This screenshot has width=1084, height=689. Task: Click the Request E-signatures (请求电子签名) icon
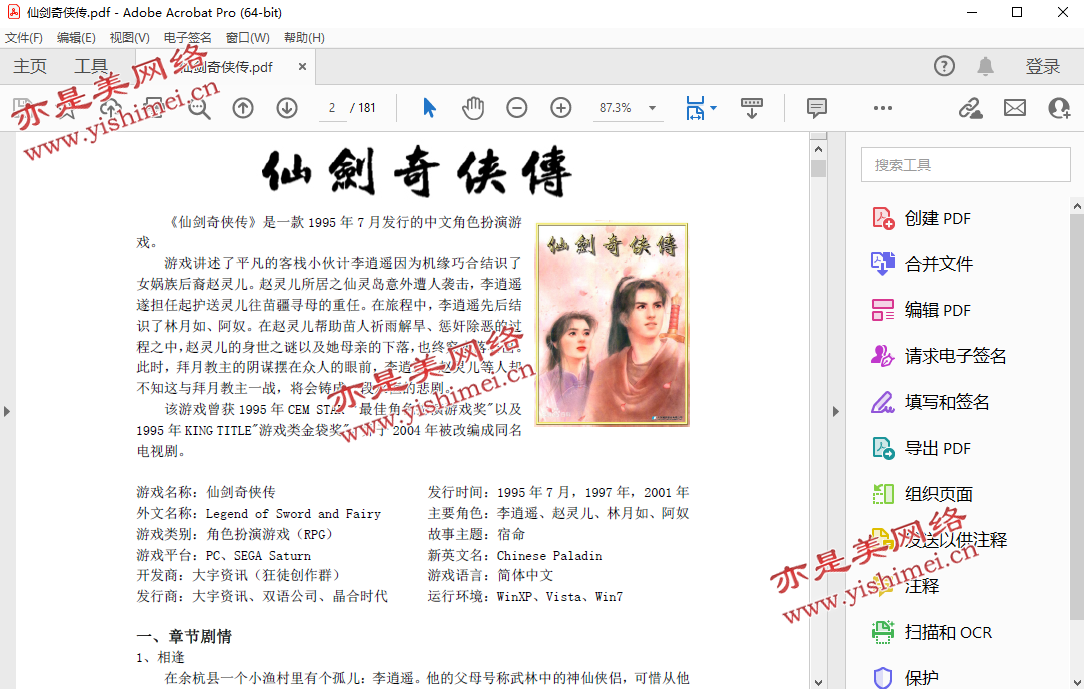tap(883, 356)
